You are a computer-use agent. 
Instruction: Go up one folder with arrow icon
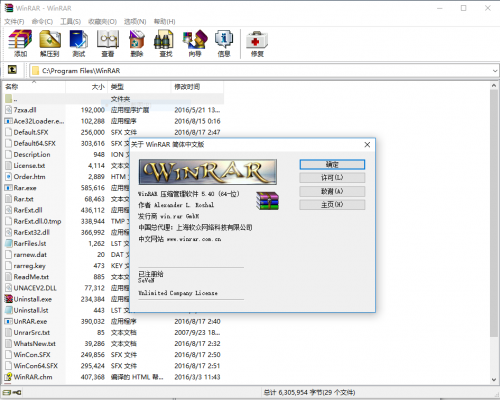(12, 70)
